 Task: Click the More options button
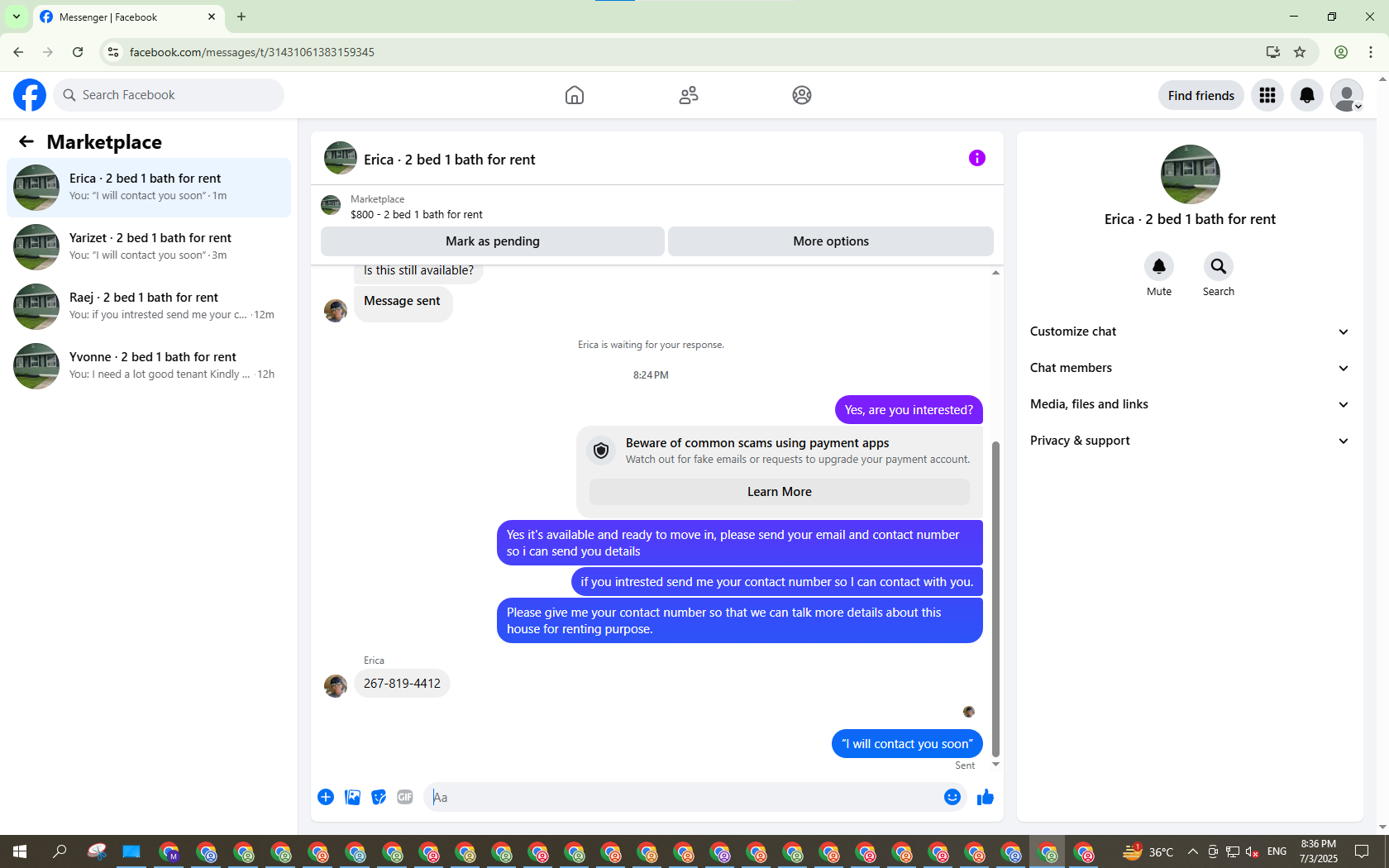[831, 241]
